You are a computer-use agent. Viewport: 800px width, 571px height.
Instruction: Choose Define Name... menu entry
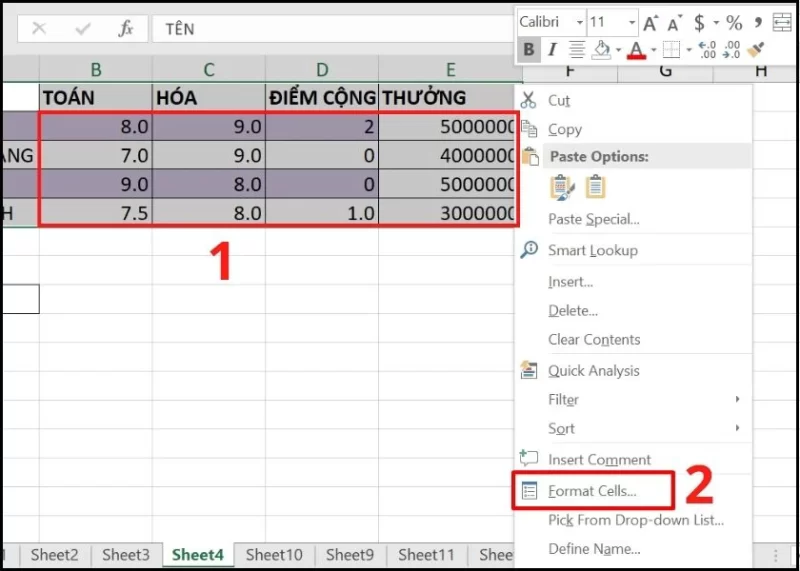633,549
